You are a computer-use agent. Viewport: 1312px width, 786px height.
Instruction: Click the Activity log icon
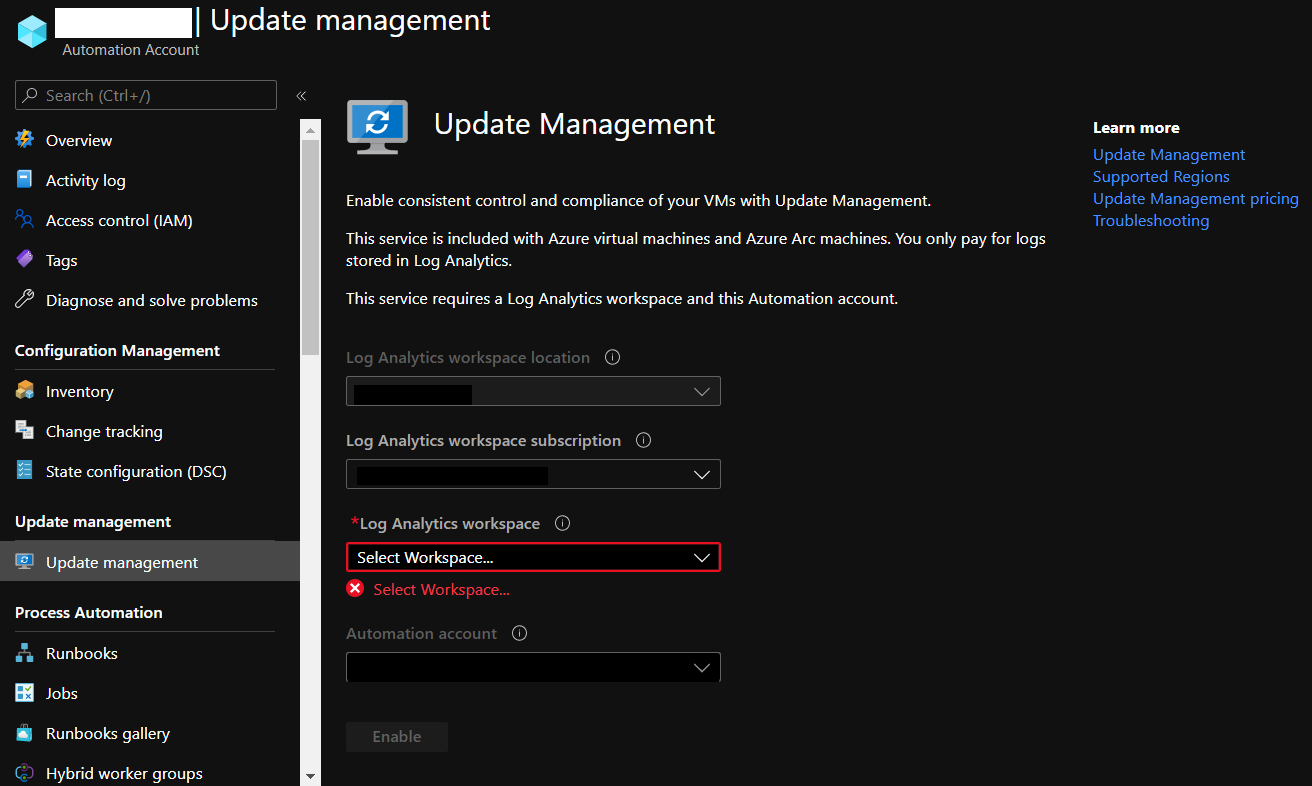click(x=25, y=179)
